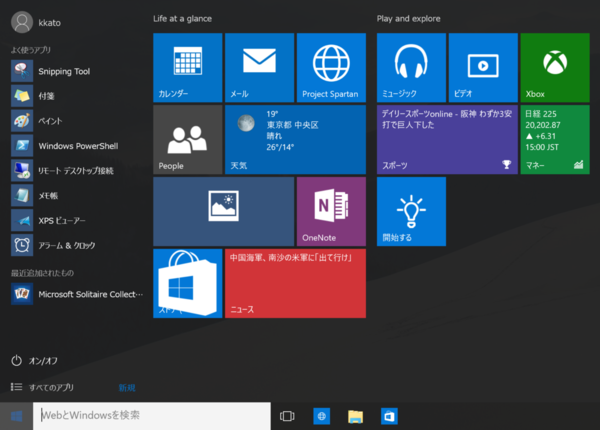Click the よく使うアプリ heading

(31, 50)
